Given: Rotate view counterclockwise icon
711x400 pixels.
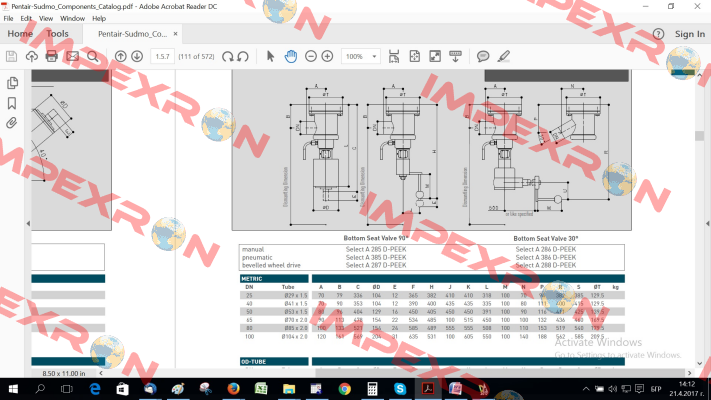Looking at the screenshot, I should pyautogui.click(x=243, y=56).
